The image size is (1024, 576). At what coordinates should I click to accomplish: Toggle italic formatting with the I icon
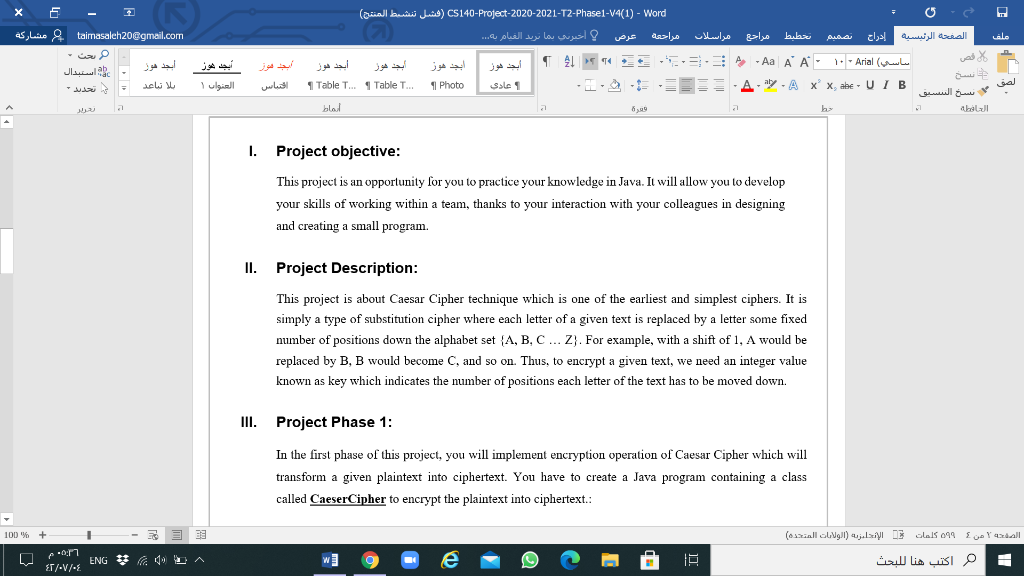(x=886, y=84)
